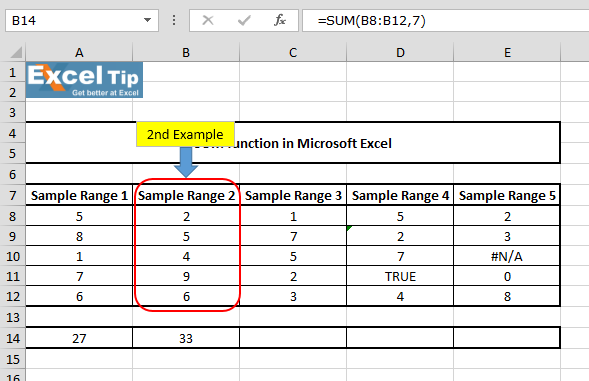Cancel formula entry with X icon
The height and width of the screenshot is (381, 589).
(208, 20)
